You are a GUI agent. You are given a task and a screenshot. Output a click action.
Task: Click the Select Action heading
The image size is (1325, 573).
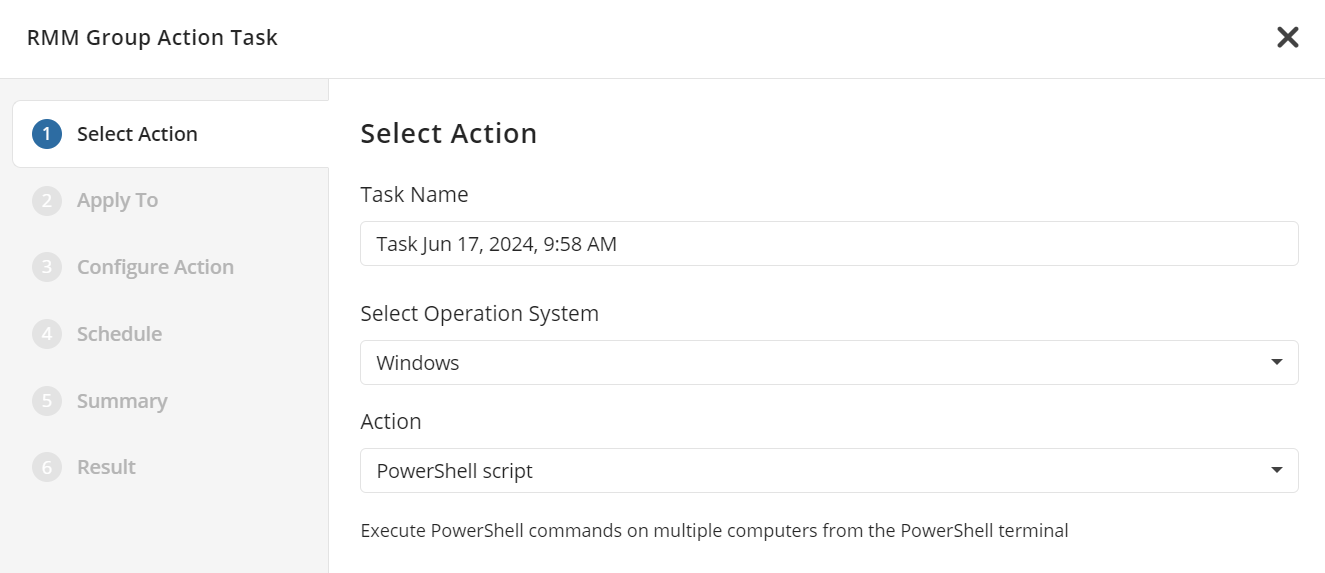click(448, 134)
